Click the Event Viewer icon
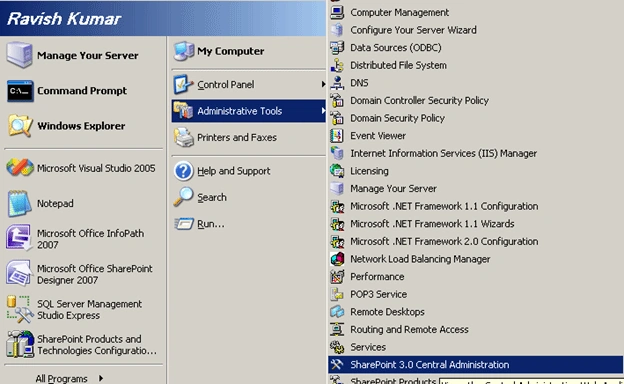 click(x=337, y=136)
